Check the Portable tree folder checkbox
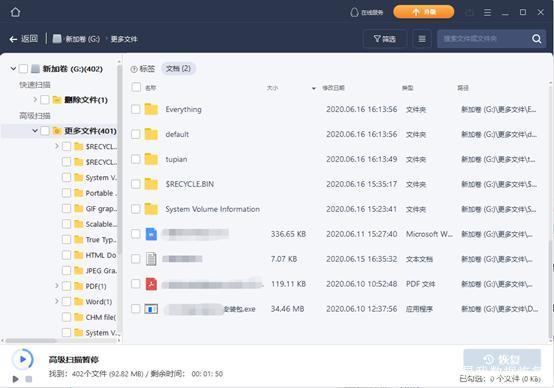The width and height of the screenshot is (554, 388). pyautogui.click(x=66, y=193)
